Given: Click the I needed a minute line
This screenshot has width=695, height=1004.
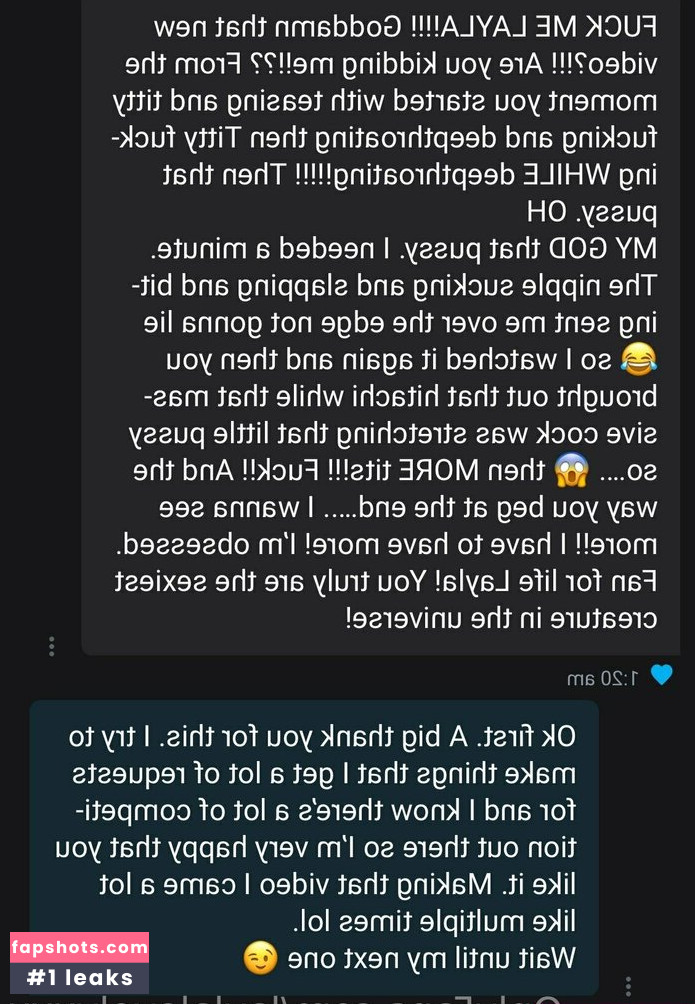Looking at the screenshot, I should [x=404, y=248].
